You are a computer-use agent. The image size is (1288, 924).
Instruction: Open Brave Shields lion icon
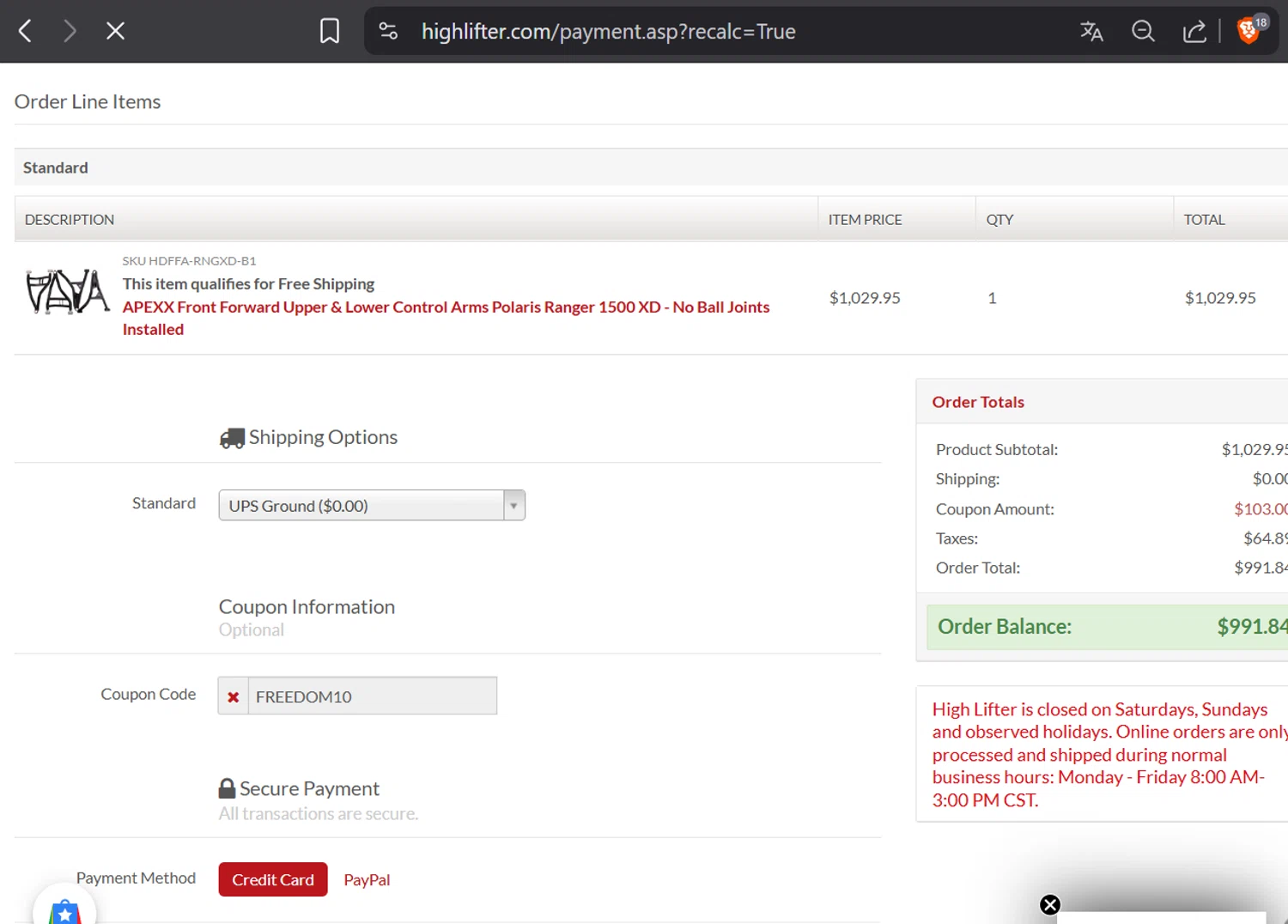pyautogui.click(x=1250, y=30)
